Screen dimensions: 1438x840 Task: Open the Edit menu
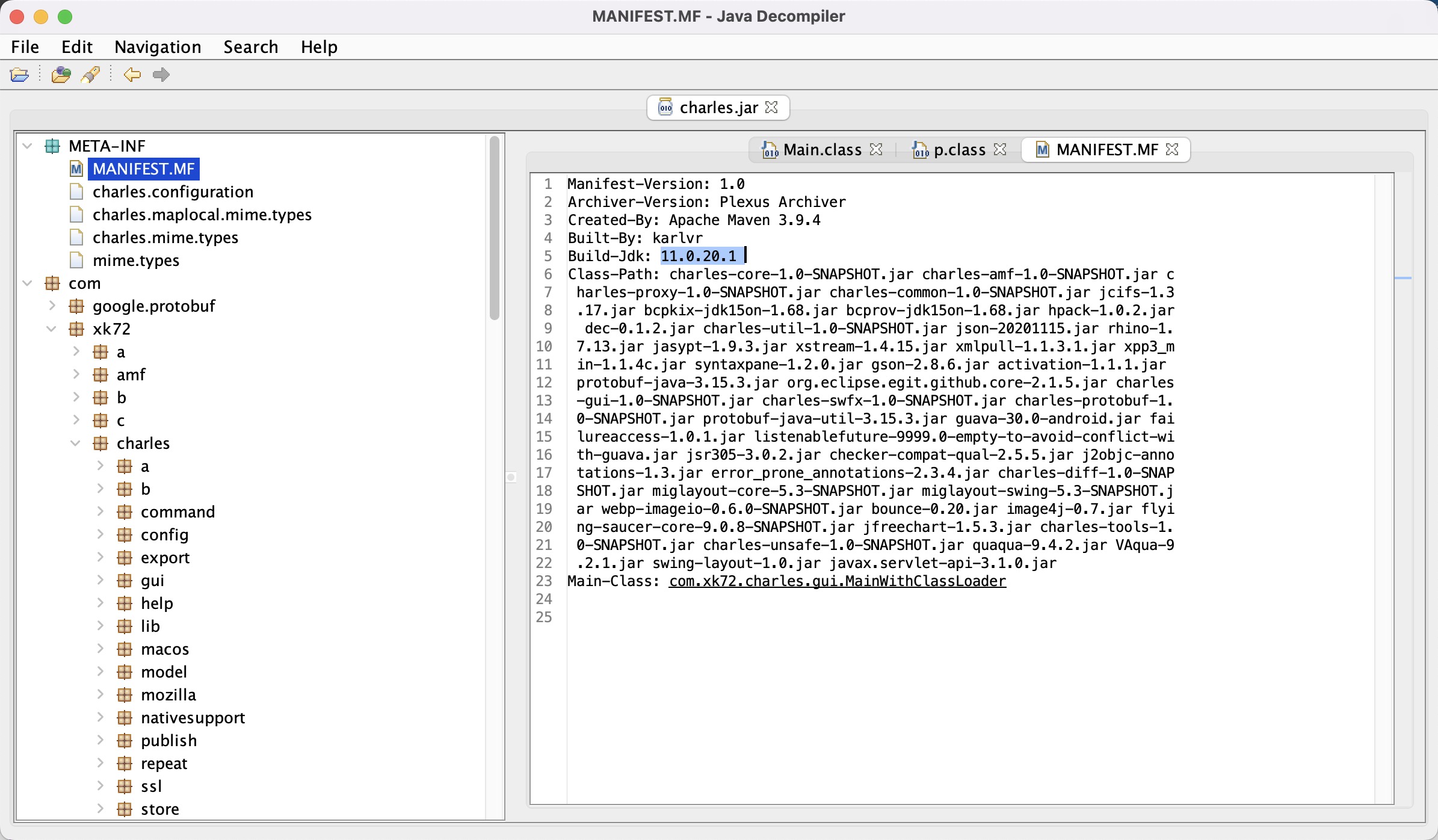(77, 47)
